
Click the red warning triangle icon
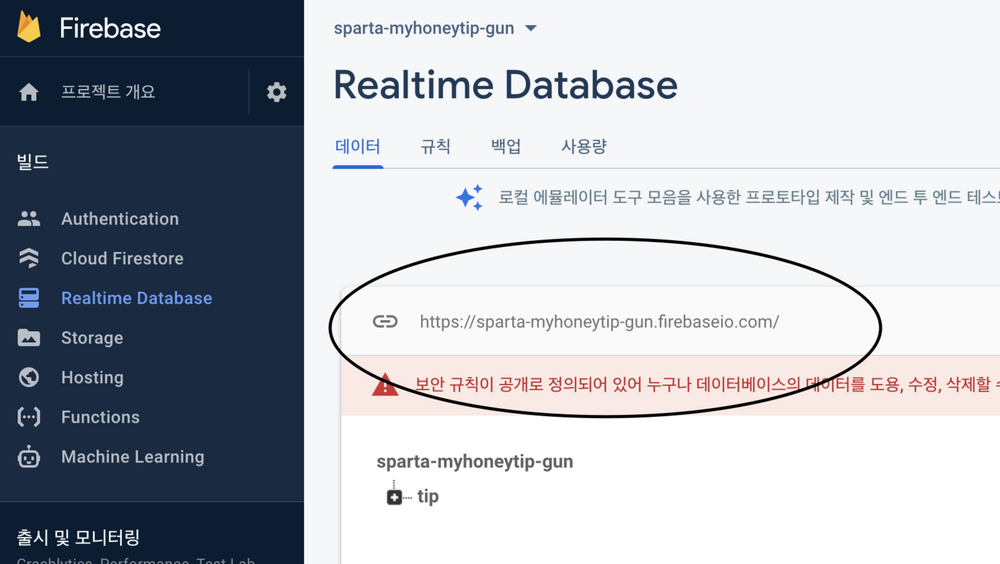(x=385, y=385)
